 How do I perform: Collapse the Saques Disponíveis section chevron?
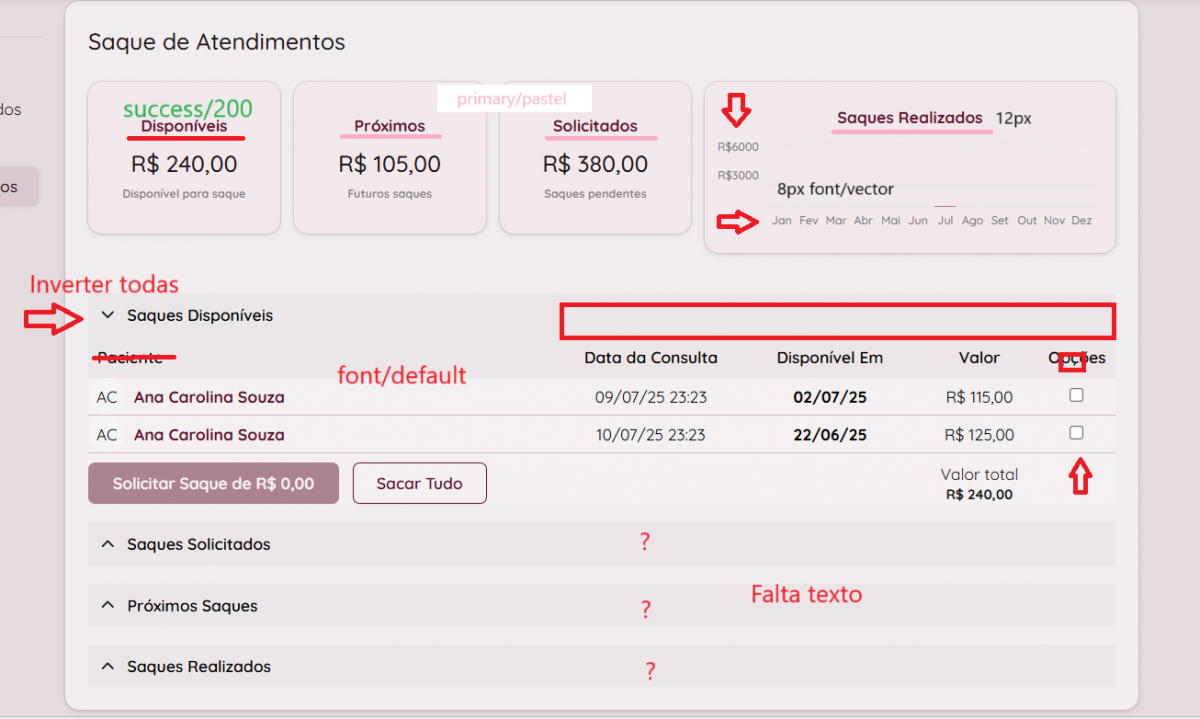click(x=108, y=315)
